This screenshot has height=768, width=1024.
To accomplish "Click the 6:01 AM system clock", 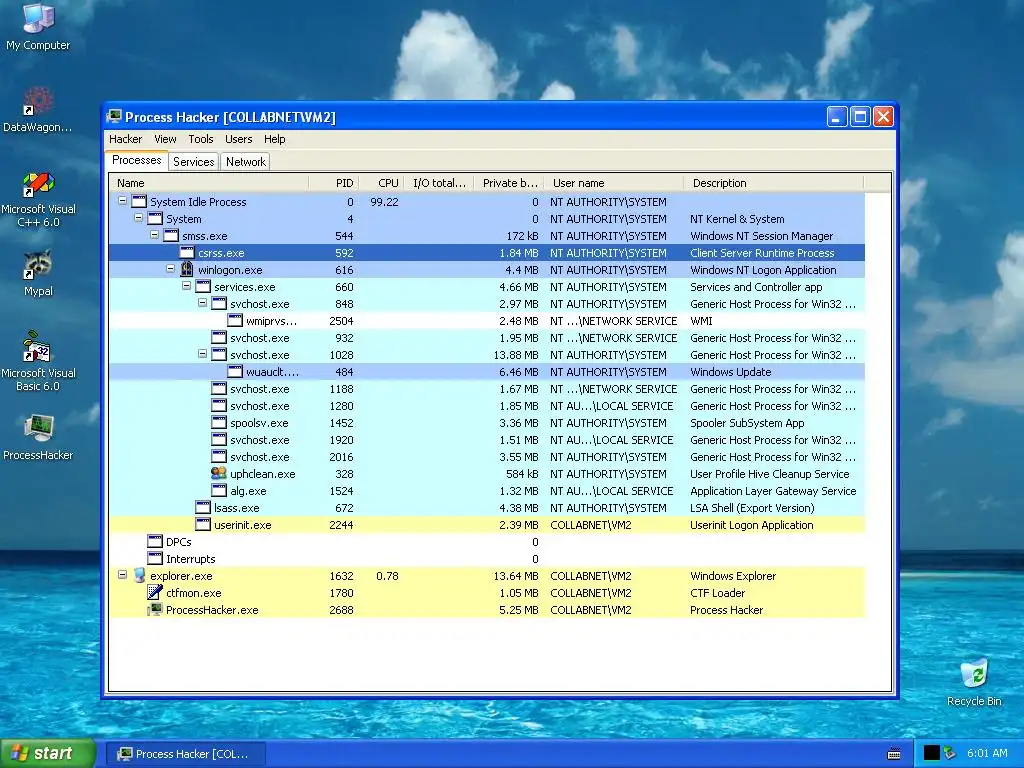I will pyautogui.click(x=987, y=753).
